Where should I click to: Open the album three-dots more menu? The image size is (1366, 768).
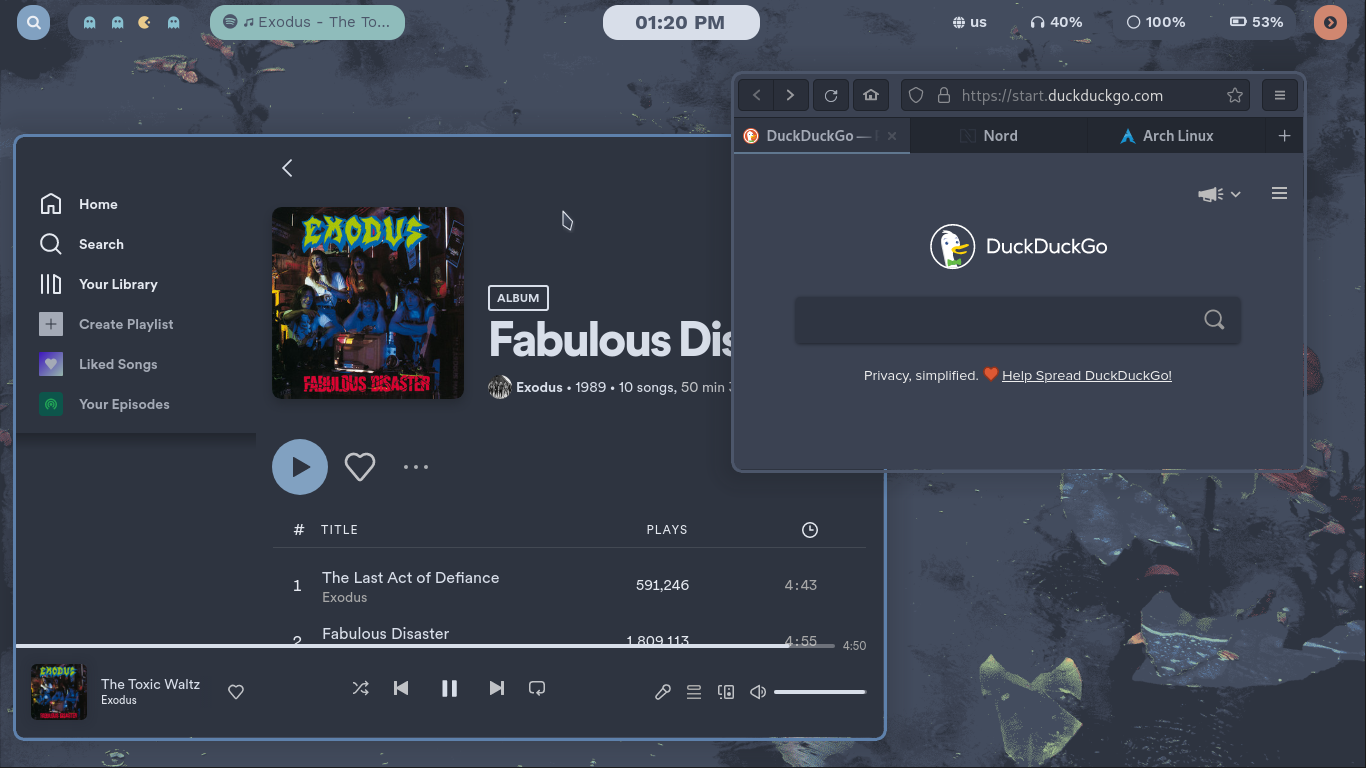pos(416,467)
